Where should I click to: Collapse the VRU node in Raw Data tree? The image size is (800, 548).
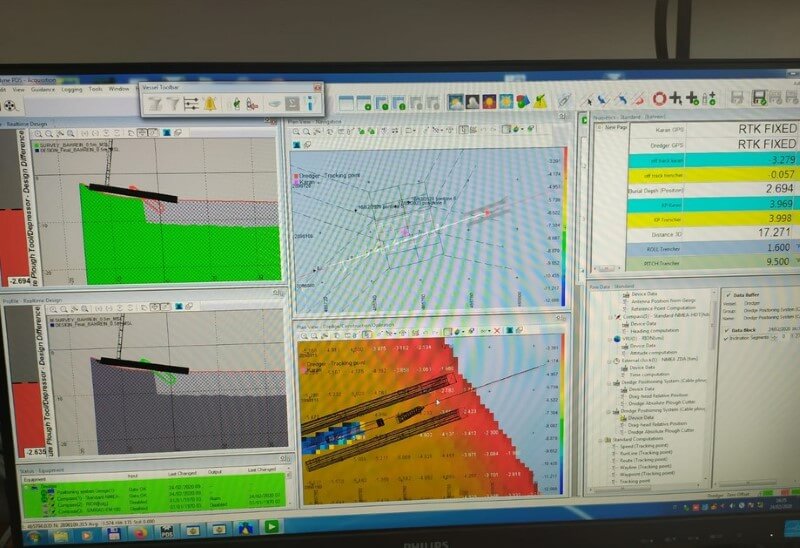[x=609, y=338]
